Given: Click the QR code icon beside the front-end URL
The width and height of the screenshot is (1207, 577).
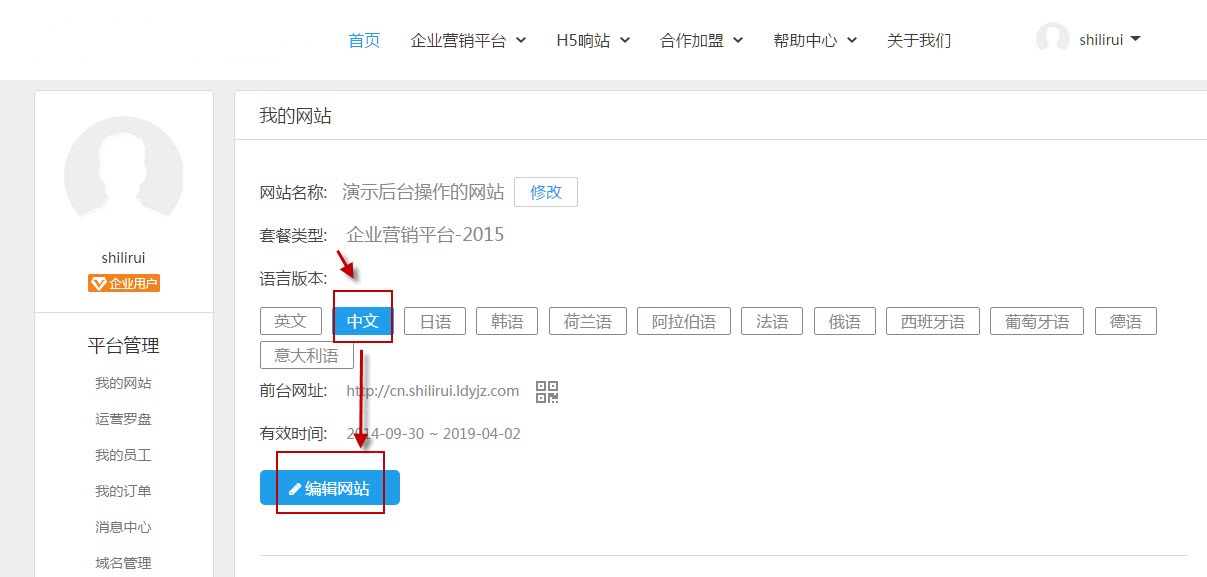Looking at the screenshot, I should (x=547, y=392).
